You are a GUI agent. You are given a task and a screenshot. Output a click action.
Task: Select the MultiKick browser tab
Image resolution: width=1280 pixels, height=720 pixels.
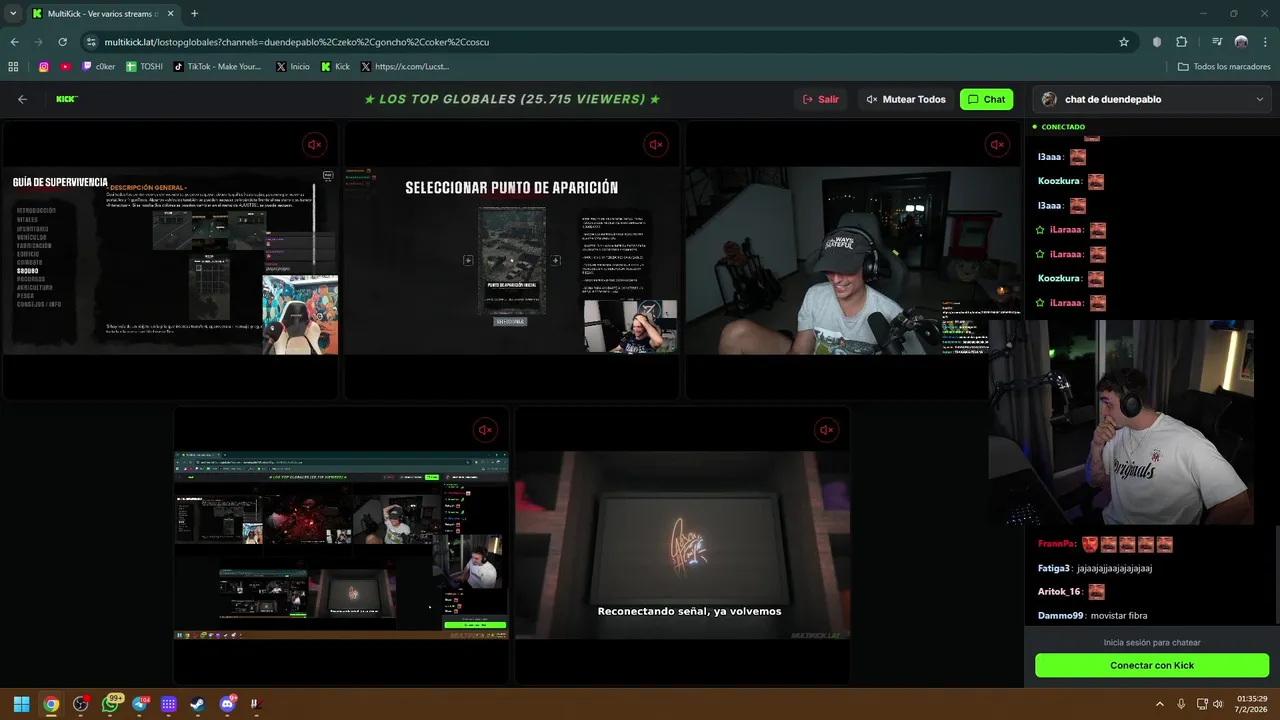point(102,14)
